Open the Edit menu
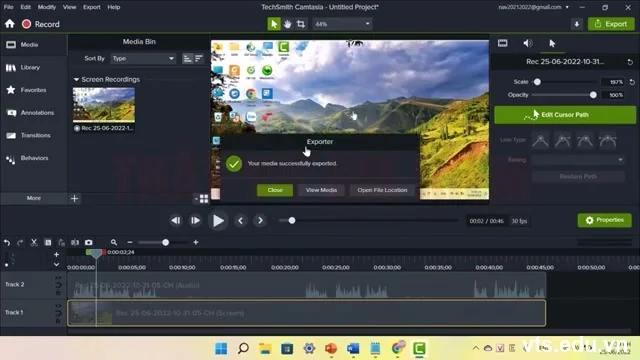 [25, 7]
